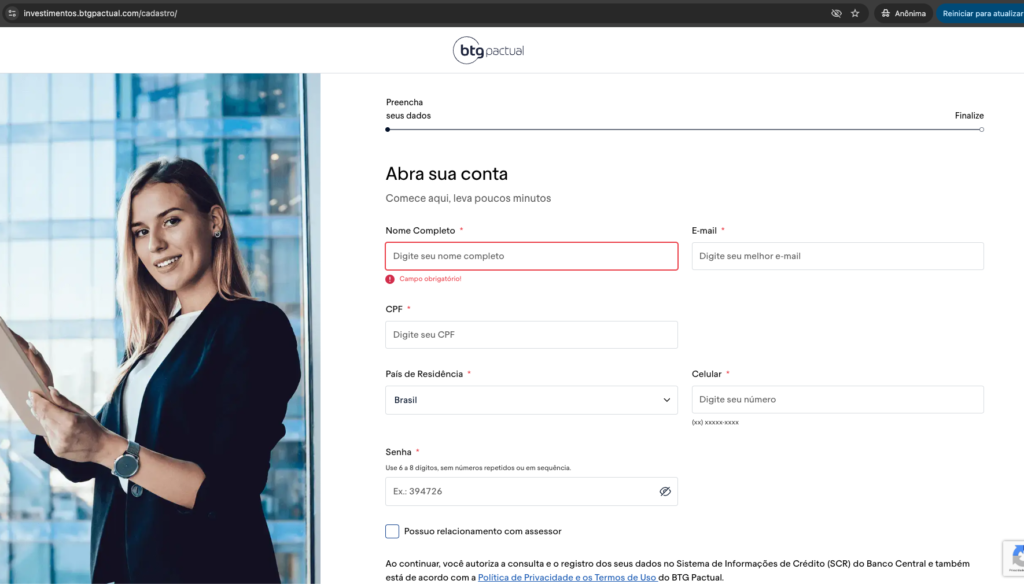Toggle password visibility in Senha field
The width and height of the screenshot is (1024, 584).
(x=664, y=492)
